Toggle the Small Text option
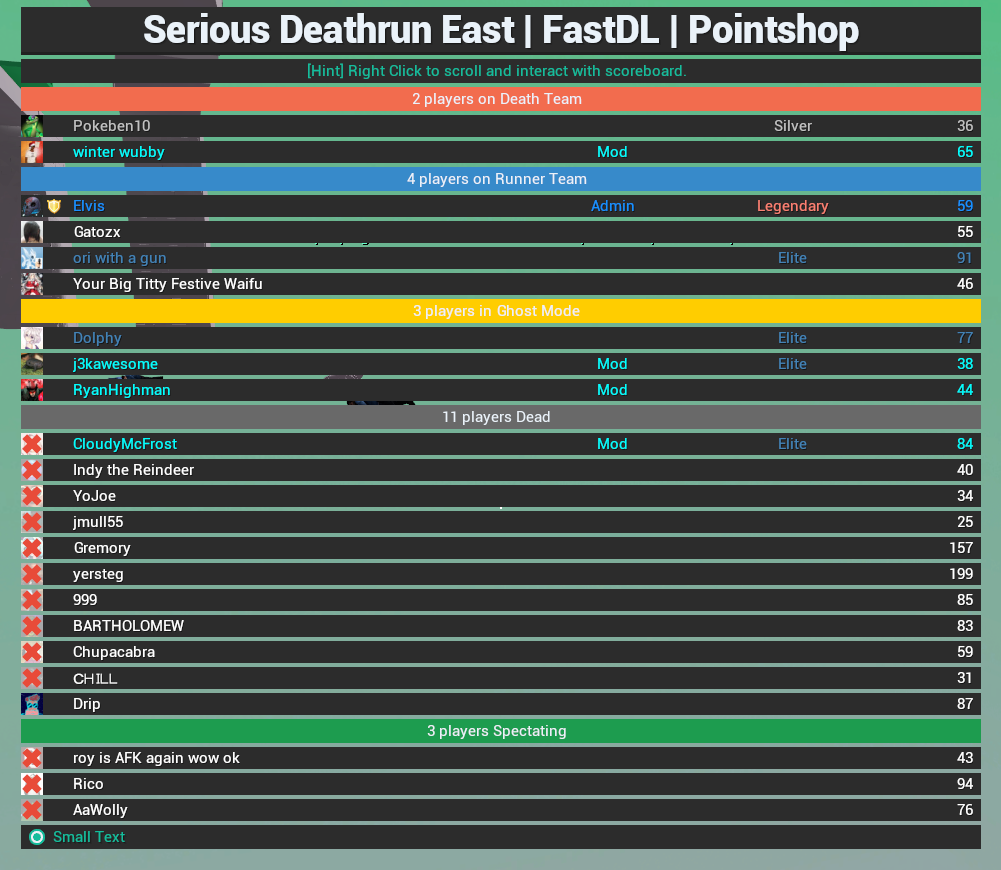1001x870 pixels. click(37, 837)
